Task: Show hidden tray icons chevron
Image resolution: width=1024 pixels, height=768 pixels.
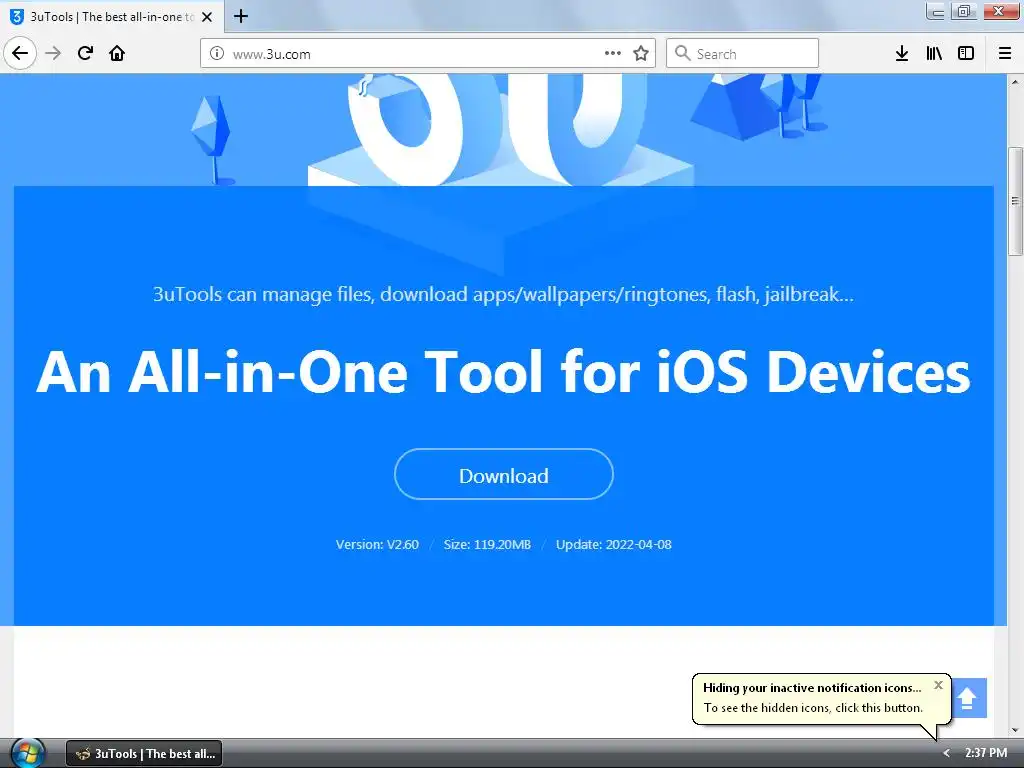Action: 946,753
